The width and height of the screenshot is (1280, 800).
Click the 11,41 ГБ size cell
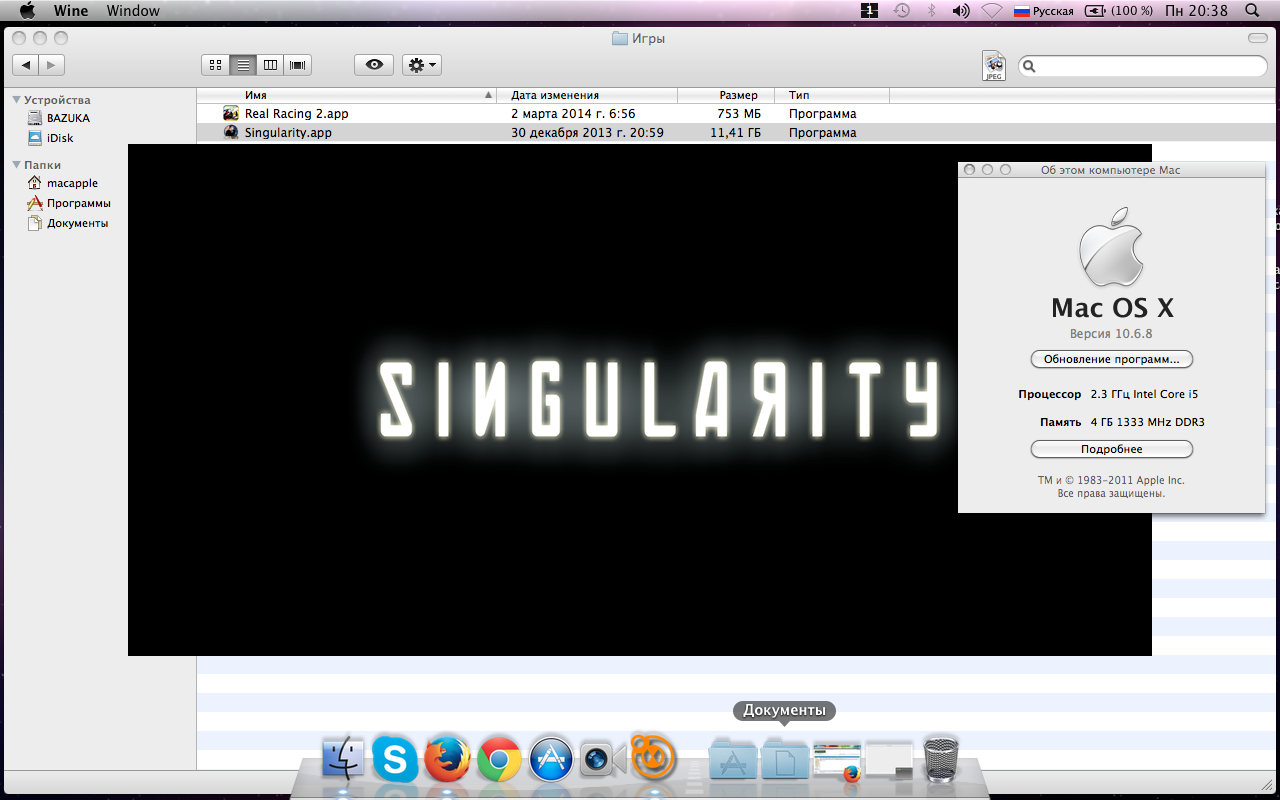(x=735, y=133)
